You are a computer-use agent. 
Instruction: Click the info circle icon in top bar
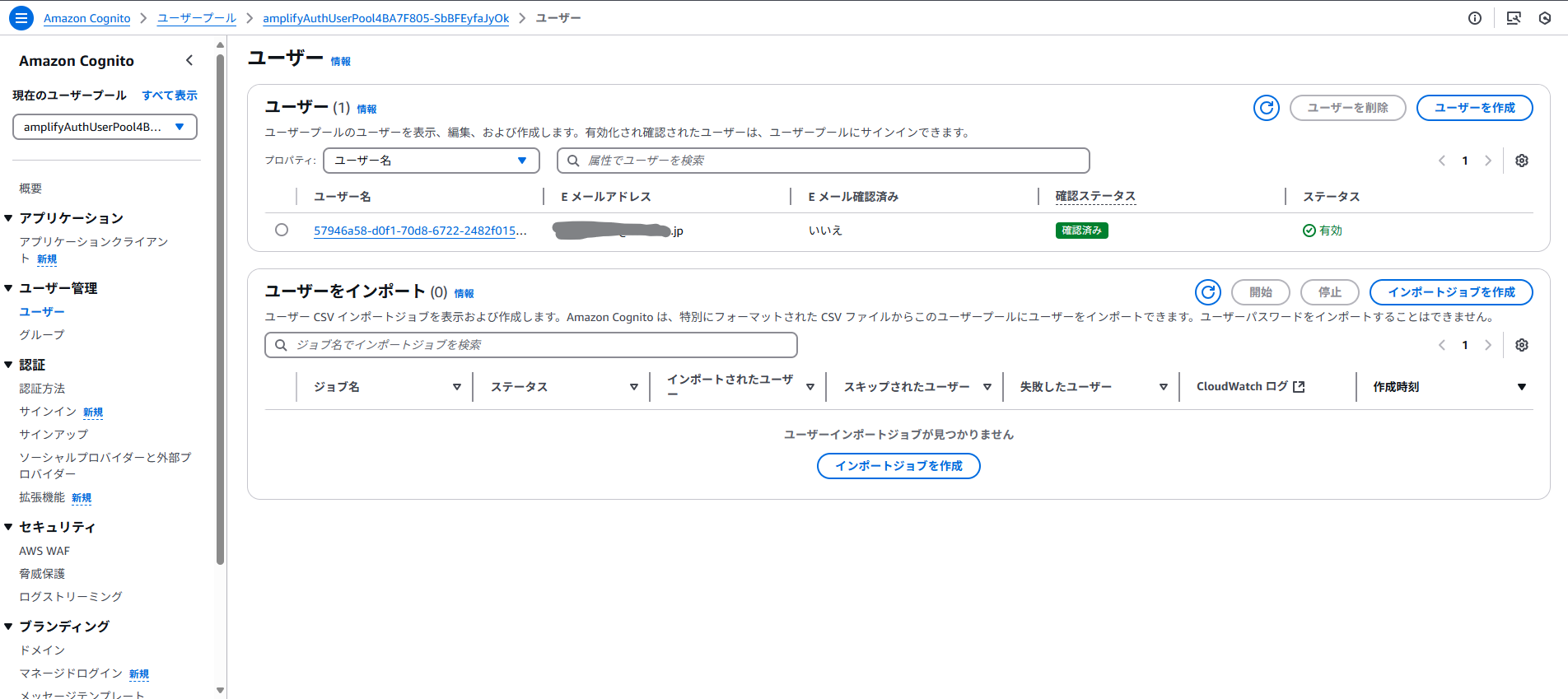click(x=1475, y=18)
